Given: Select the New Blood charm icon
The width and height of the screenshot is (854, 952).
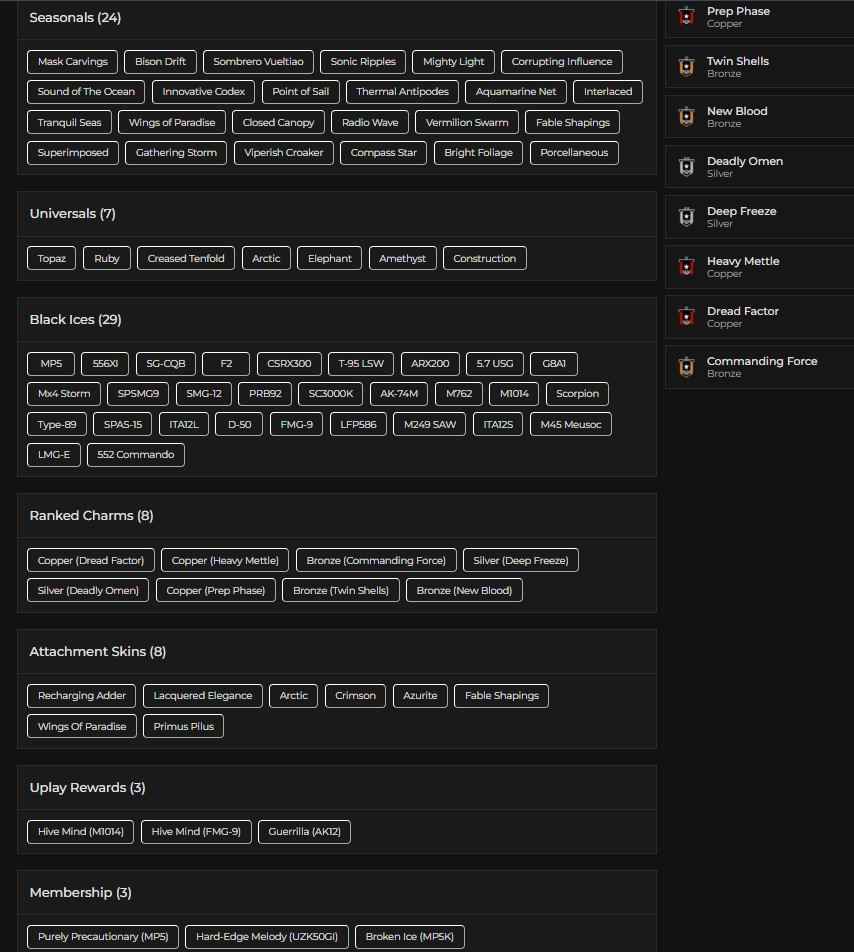Looking at the screenshot, I should point(686,117).
